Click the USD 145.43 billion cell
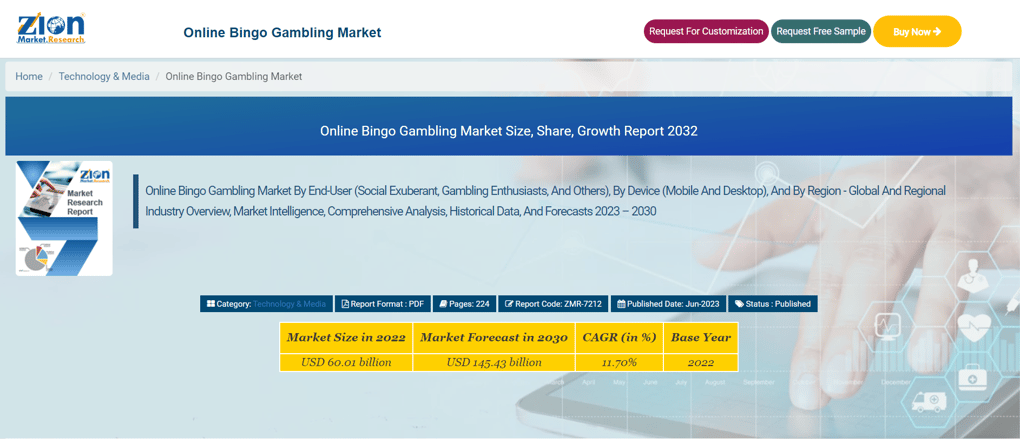The height and width of the screenshot is (439, 1020). (494, 362)
